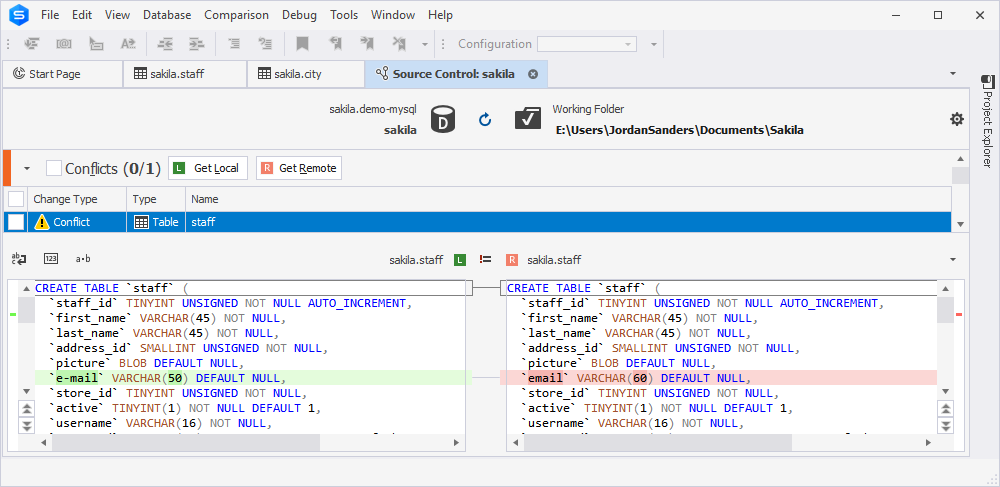Open bookmark toolbar overflow arrow
The image size is (1000, 487).
point(425,44)
